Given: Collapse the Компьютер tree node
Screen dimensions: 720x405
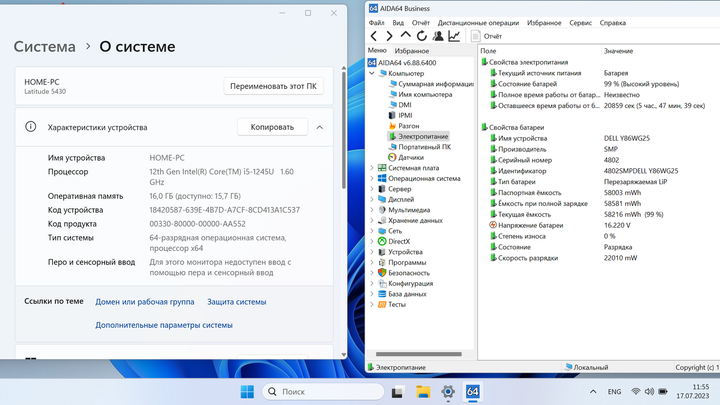Looking at the screenshot, I should click(372, 73).
